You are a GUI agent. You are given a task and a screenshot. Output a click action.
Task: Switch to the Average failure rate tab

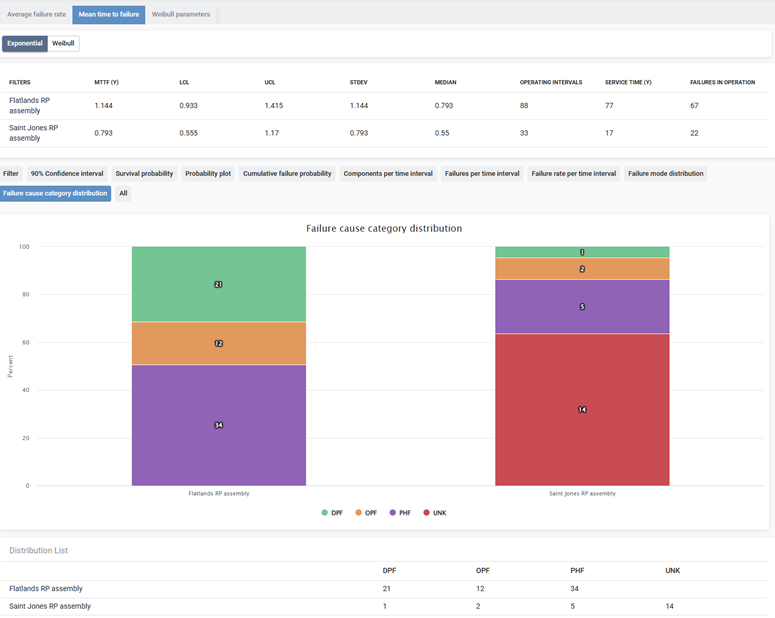pyautogui.click(x=36, y=14)
